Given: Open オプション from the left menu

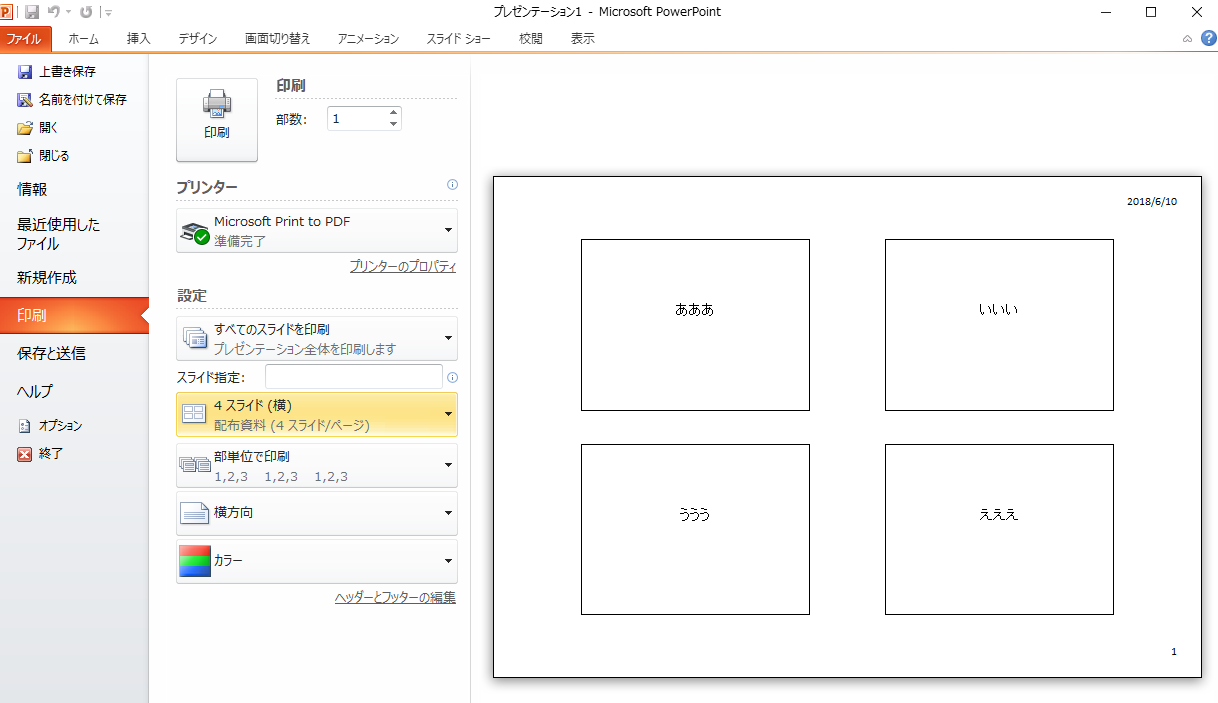Looking at the screenshot, I should [x=59, y=426].
